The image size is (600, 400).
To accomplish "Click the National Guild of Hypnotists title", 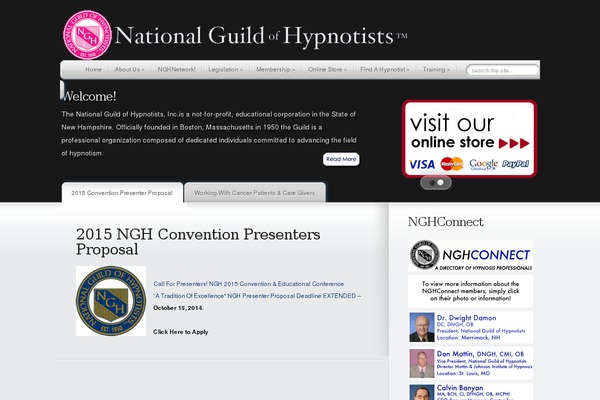I will 261,37.
